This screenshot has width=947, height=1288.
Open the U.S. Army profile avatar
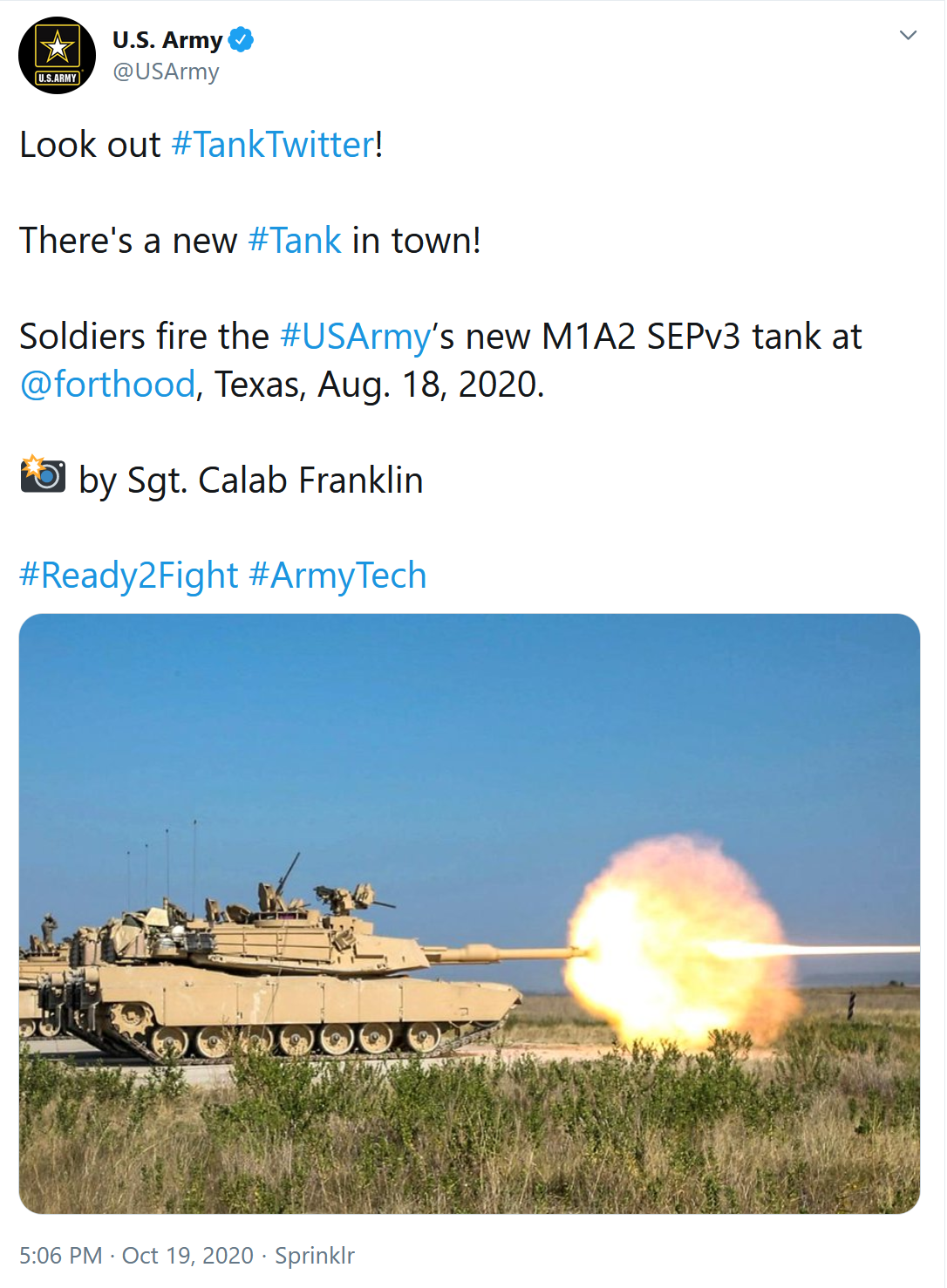[57, 56]
